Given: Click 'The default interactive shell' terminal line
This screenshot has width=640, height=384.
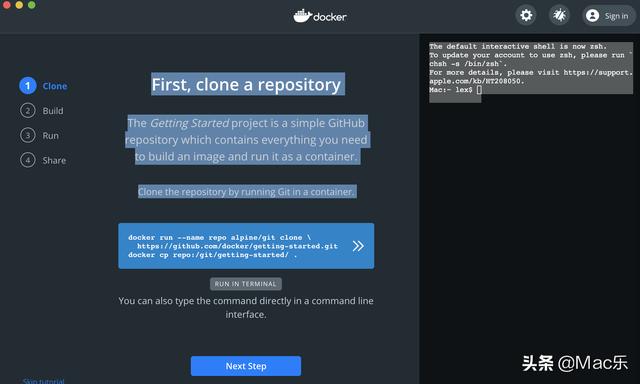Looking at the screenshot, I should coord(518,47).
